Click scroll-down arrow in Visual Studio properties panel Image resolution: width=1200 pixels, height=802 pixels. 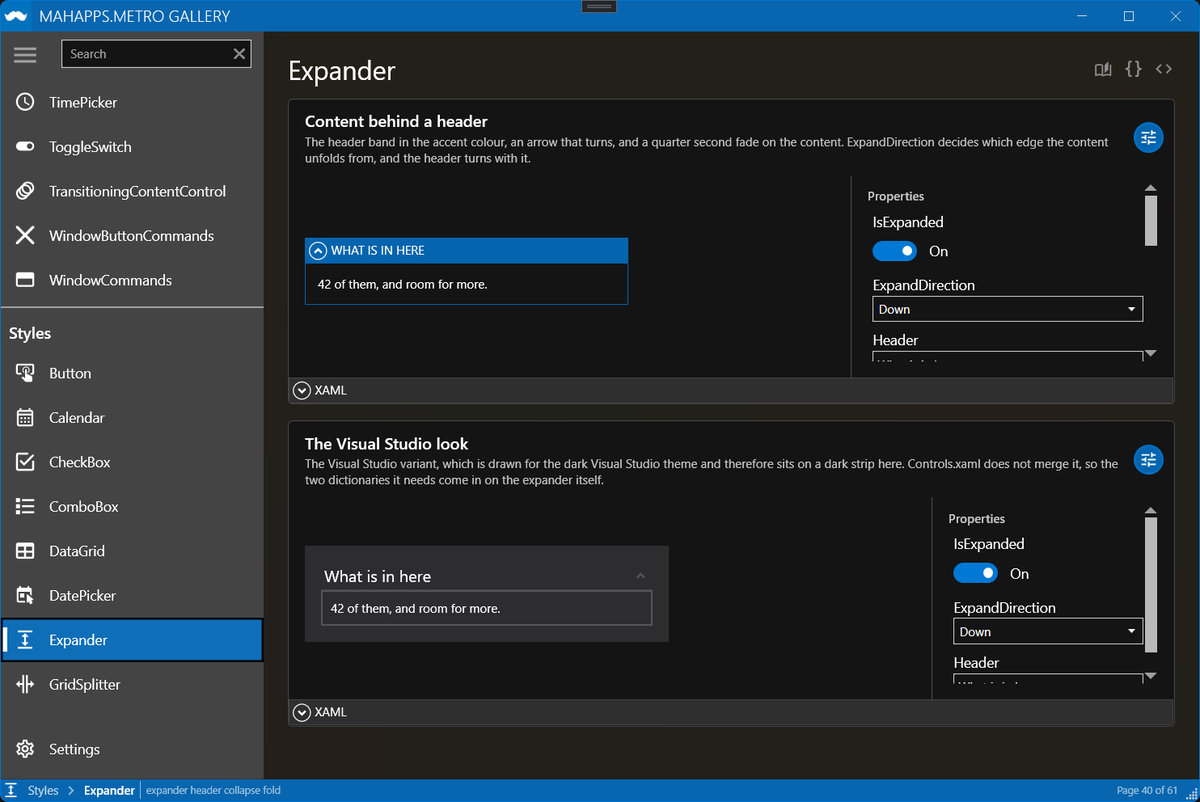[x=1150, y=676]
